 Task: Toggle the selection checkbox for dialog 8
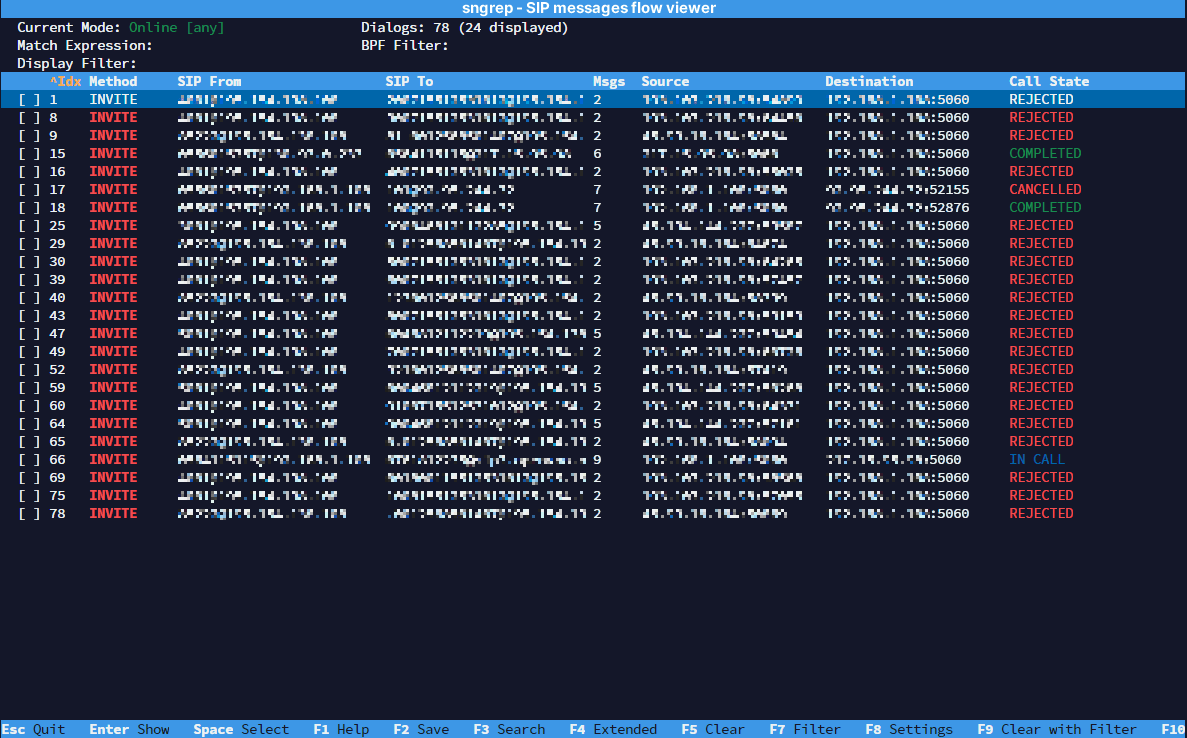click(x=30, y=118)
